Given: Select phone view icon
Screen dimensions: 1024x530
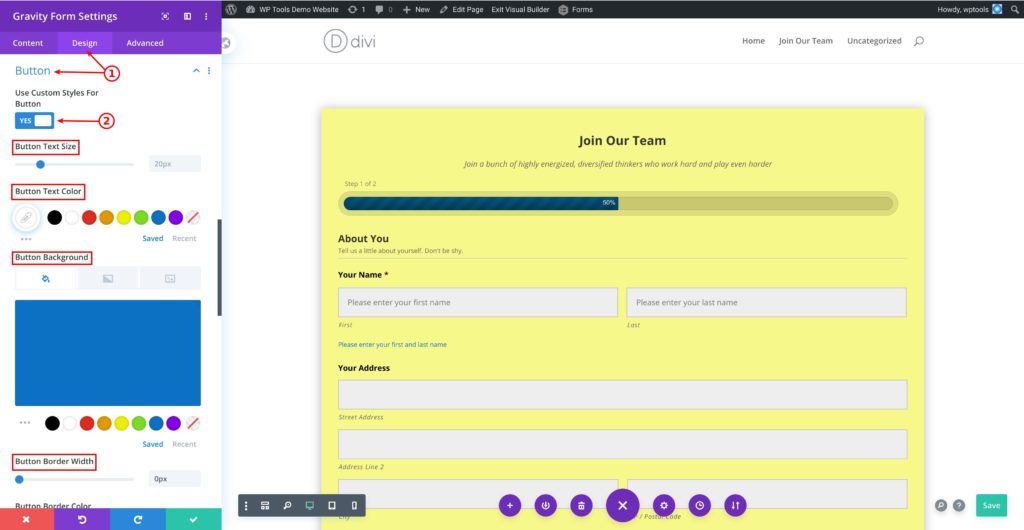Looking at the screenshot, I should pyautogui.click(x=354, y=506).
